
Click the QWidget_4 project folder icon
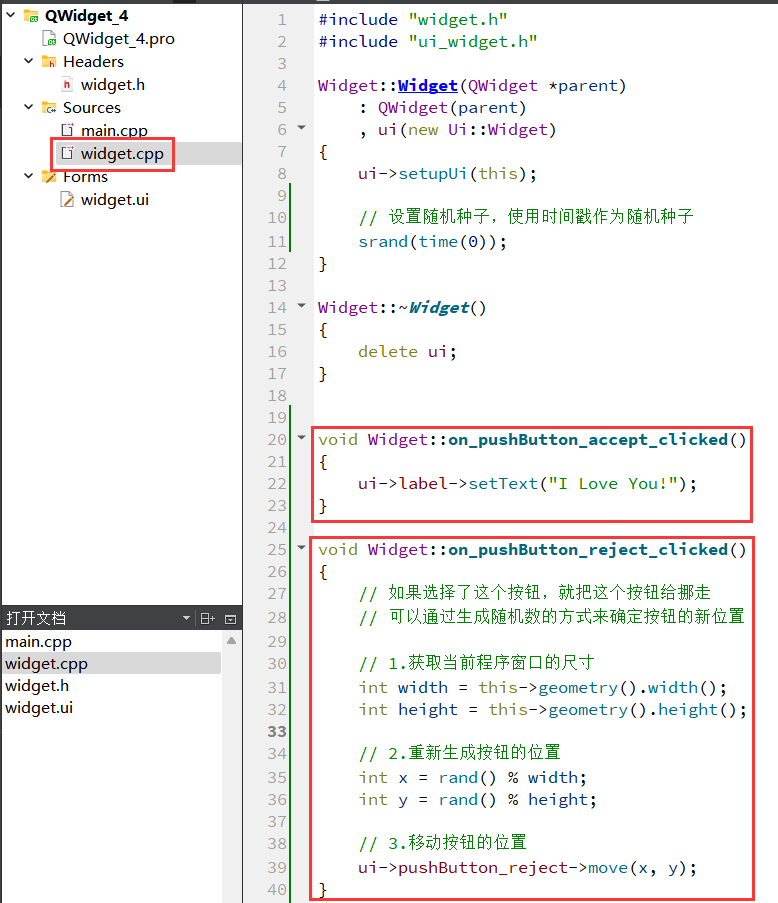(x=31, y=16)
